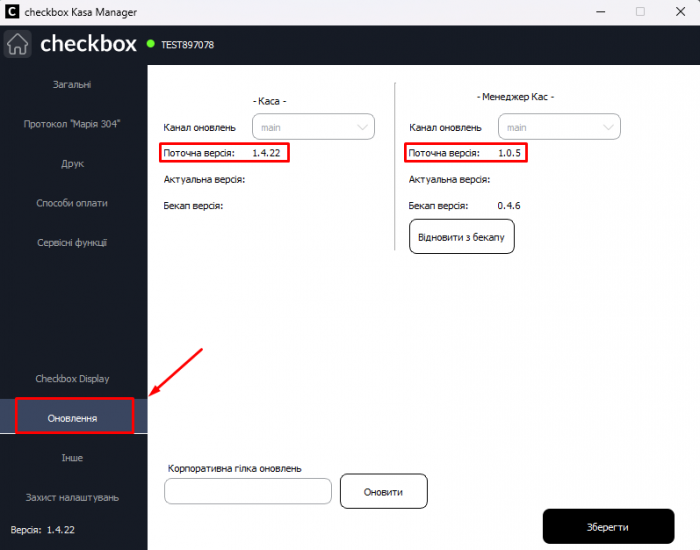The width and height of the screenshot is (700, 550).
Task: Open the Менеджер Кас update channel dropdown
Action: click(560, 127)
